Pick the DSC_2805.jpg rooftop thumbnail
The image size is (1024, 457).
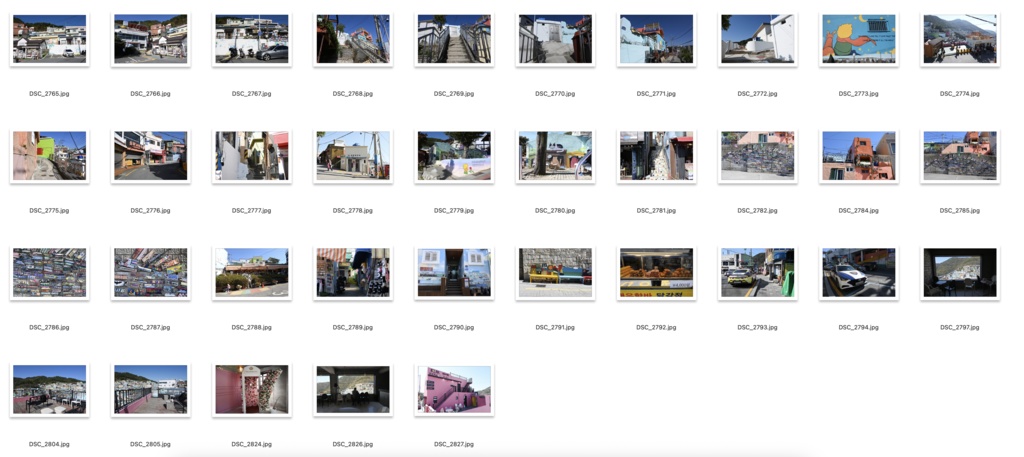coord(151,390)
